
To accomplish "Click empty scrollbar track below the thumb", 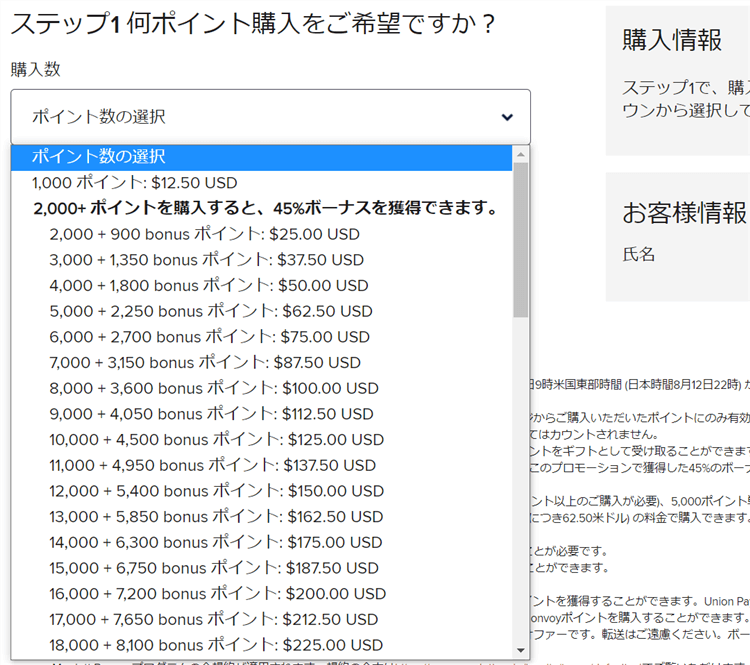I will coord(520,480).
